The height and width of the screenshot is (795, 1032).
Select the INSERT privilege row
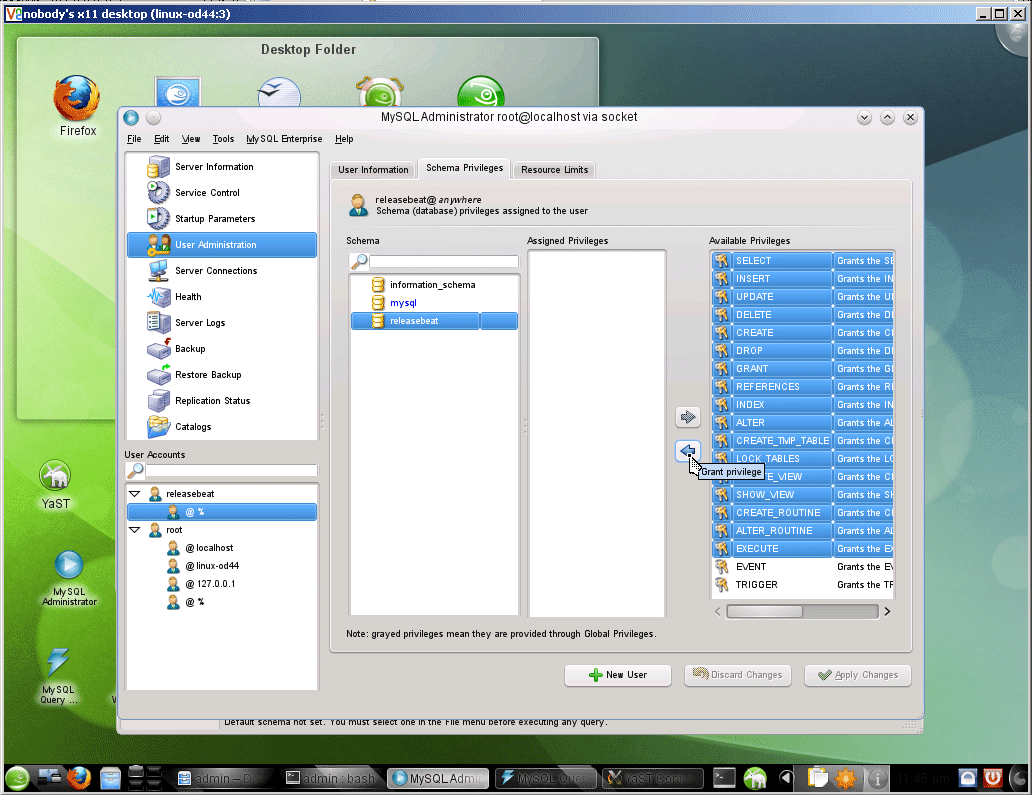[802, 279]
